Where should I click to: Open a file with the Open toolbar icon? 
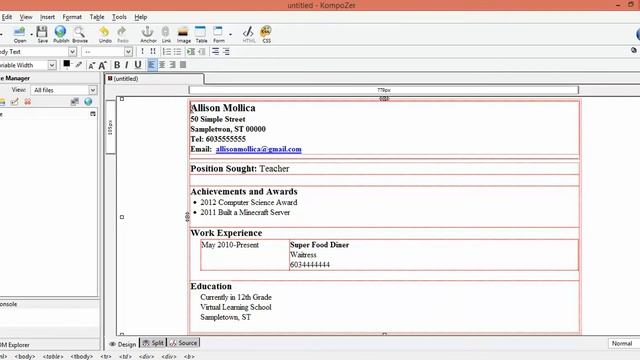tap(19, 34)
